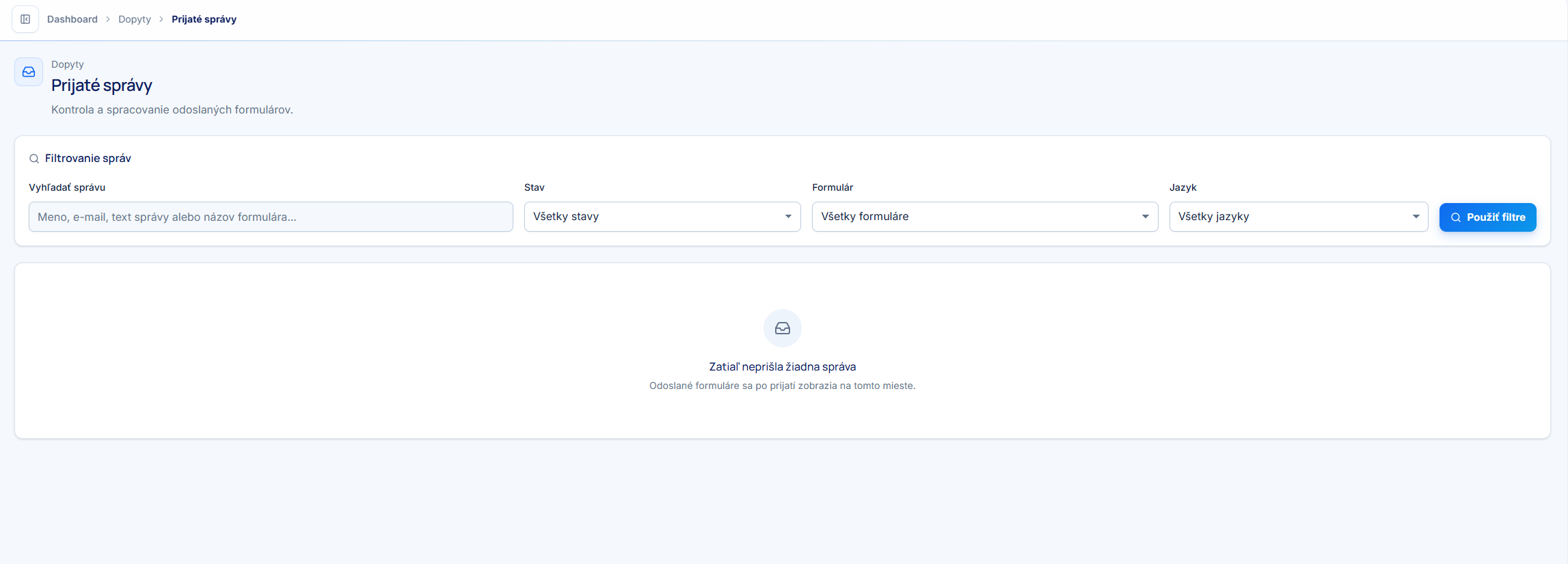Open the Dashboard breadcrumb link

click(72, 19)
